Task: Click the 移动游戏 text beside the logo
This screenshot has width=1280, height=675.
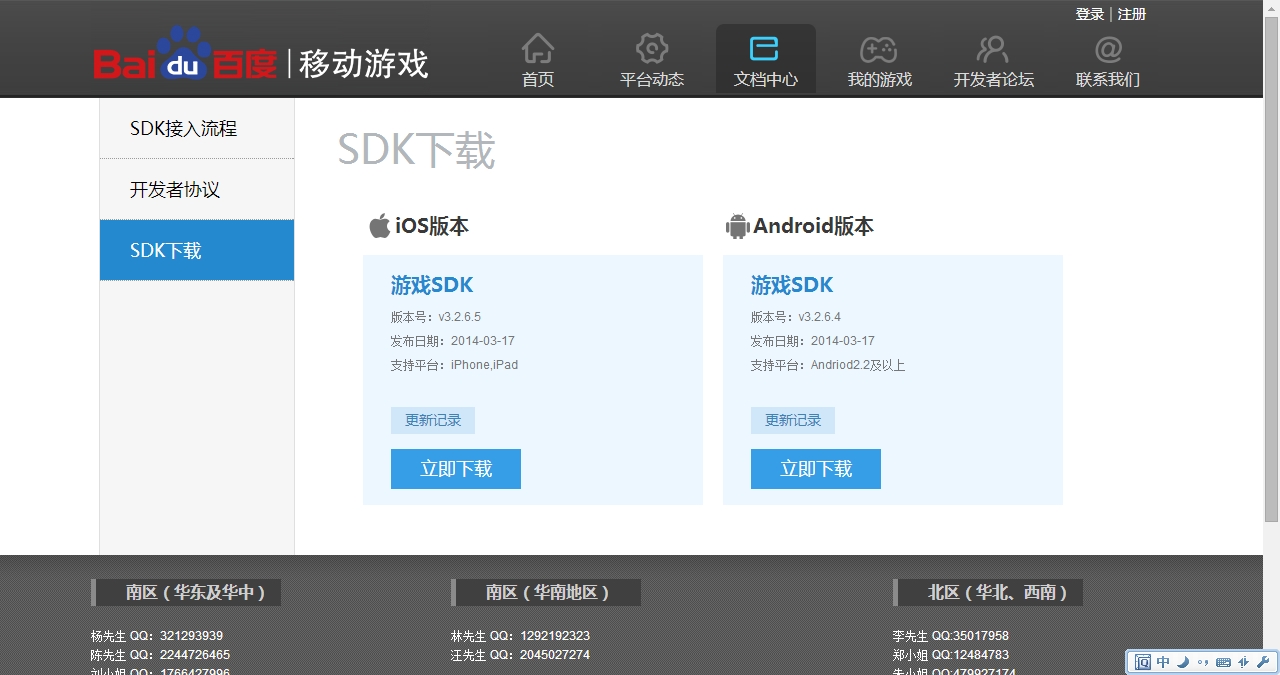Action: point(364,63)
